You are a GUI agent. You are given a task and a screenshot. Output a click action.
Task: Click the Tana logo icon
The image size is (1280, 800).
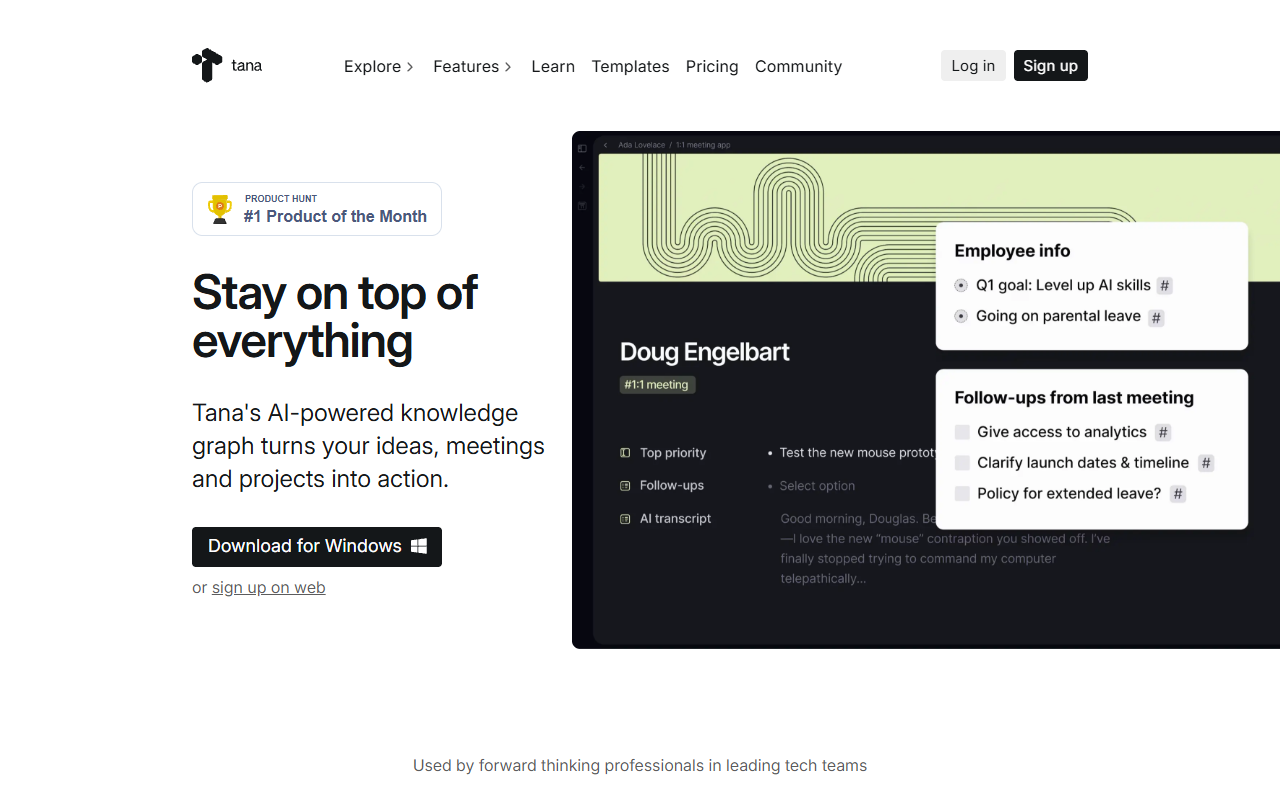pyautogui.click(x=207, y=65)
